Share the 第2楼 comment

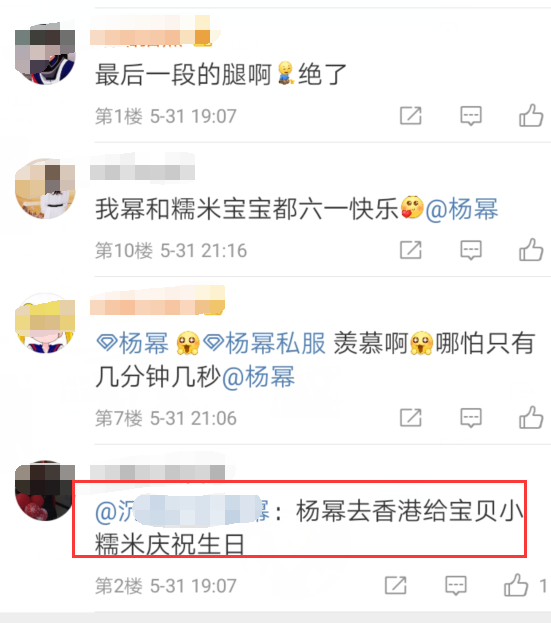395,585
